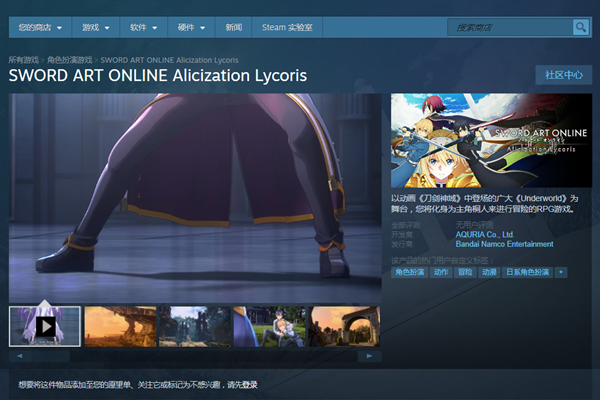Image resolution: width=600 pixels, height=400 pixels.
Task: Click the right scroll arrow under thumbnails
Action: click(x=369, y=356)
